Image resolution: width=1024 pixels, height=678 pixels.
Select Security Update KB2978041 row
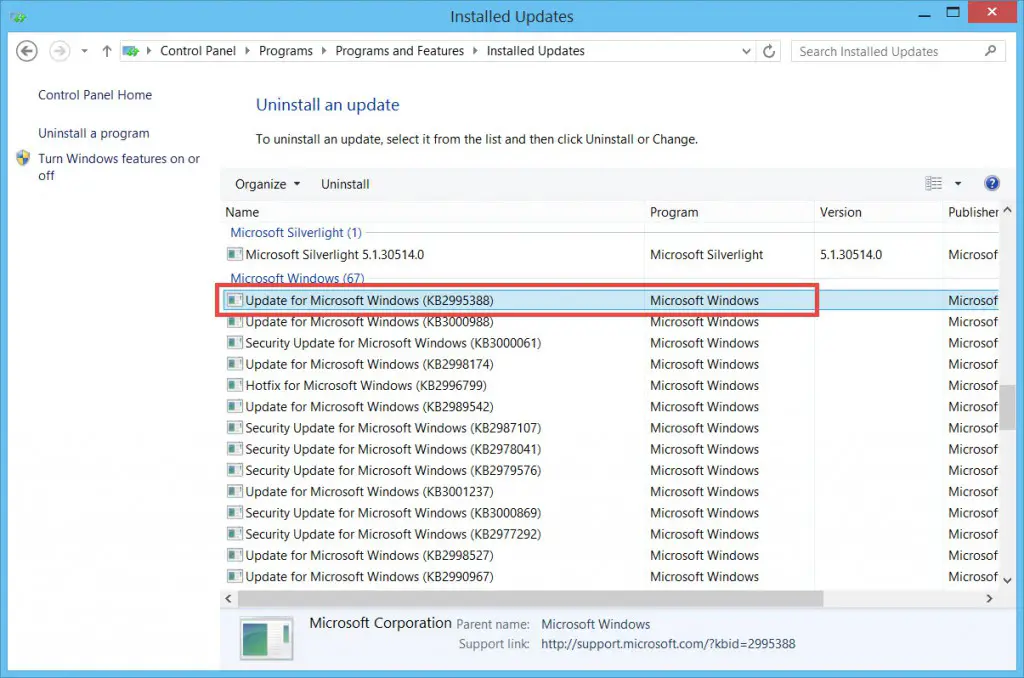pos(611,449)
